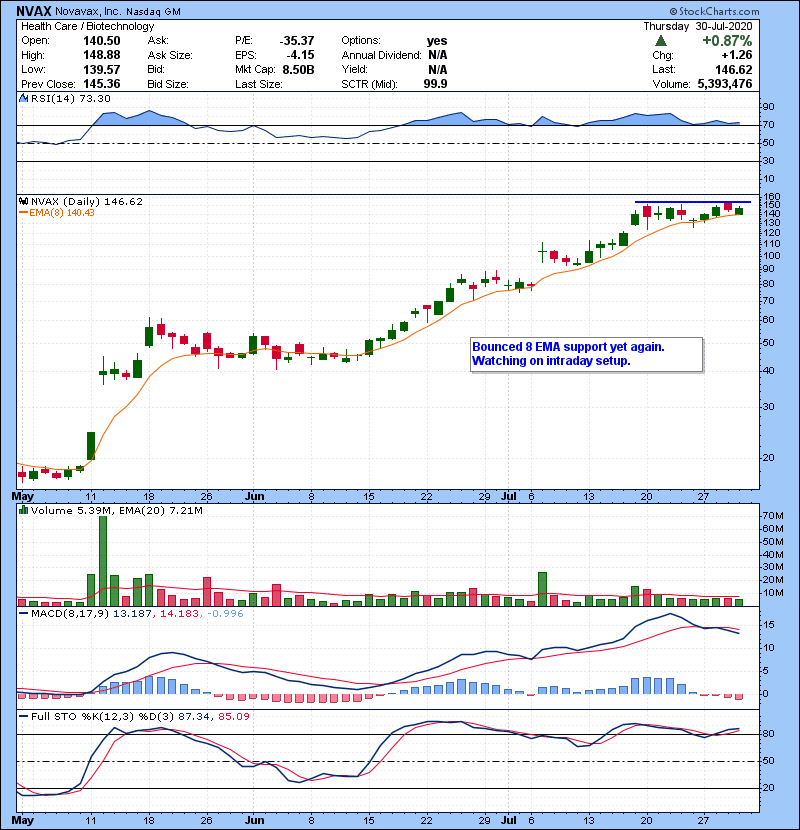This screenshot has height=830, width=800.
Task: Click the Mkt Cap value 8.50B
Action: tap(298, 69)
